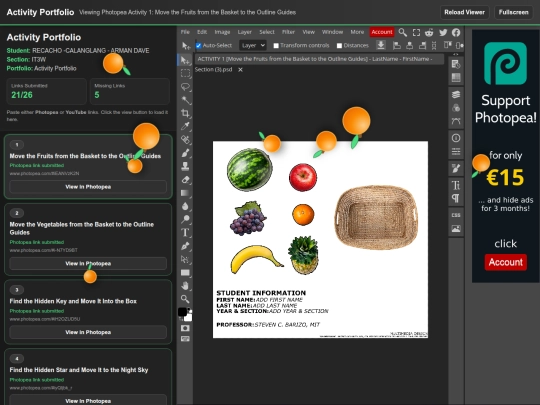Open the Select menu

tap(267, 32)
